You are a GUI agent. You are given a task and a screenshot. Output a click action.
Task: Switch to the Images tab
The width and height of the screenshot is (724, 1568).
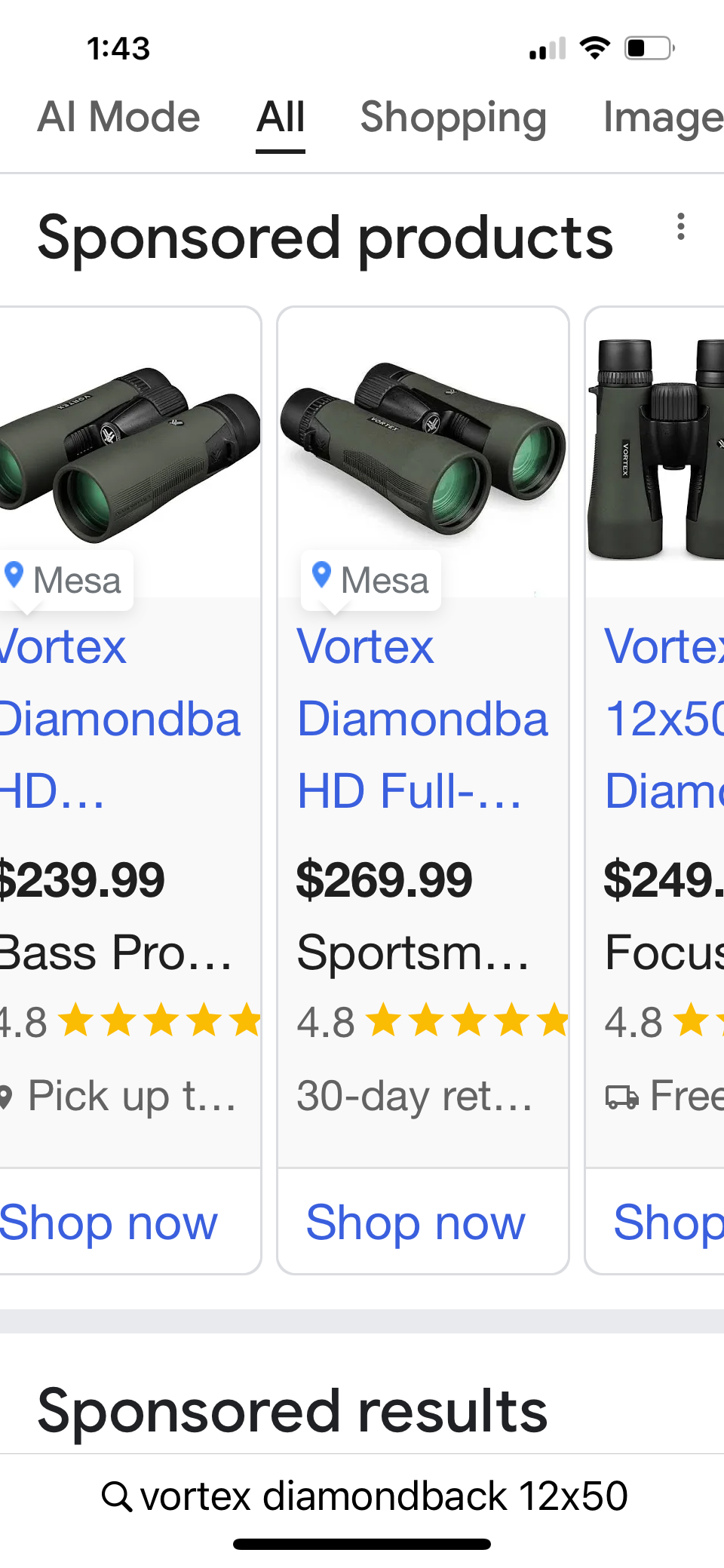click(662, 118)
